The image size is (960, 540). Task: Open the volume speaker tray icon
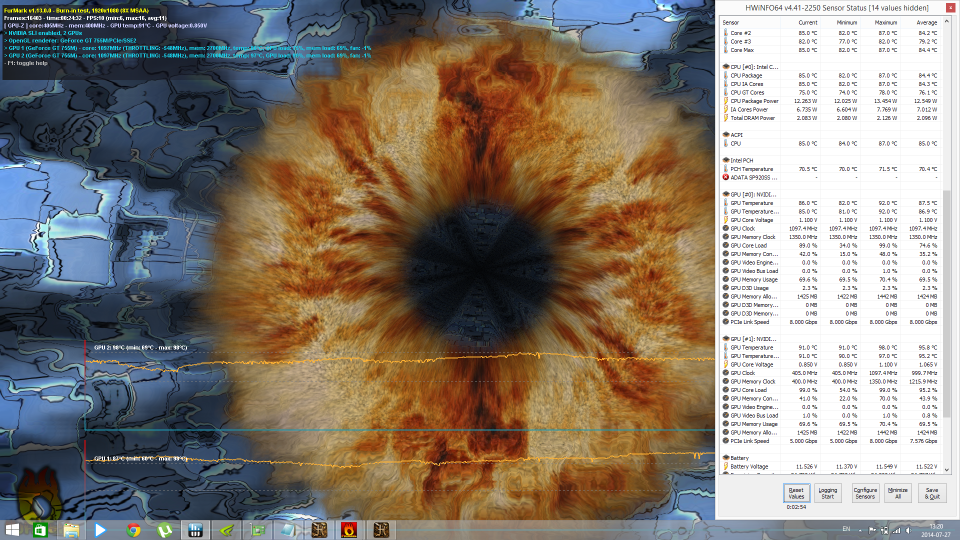908,530
